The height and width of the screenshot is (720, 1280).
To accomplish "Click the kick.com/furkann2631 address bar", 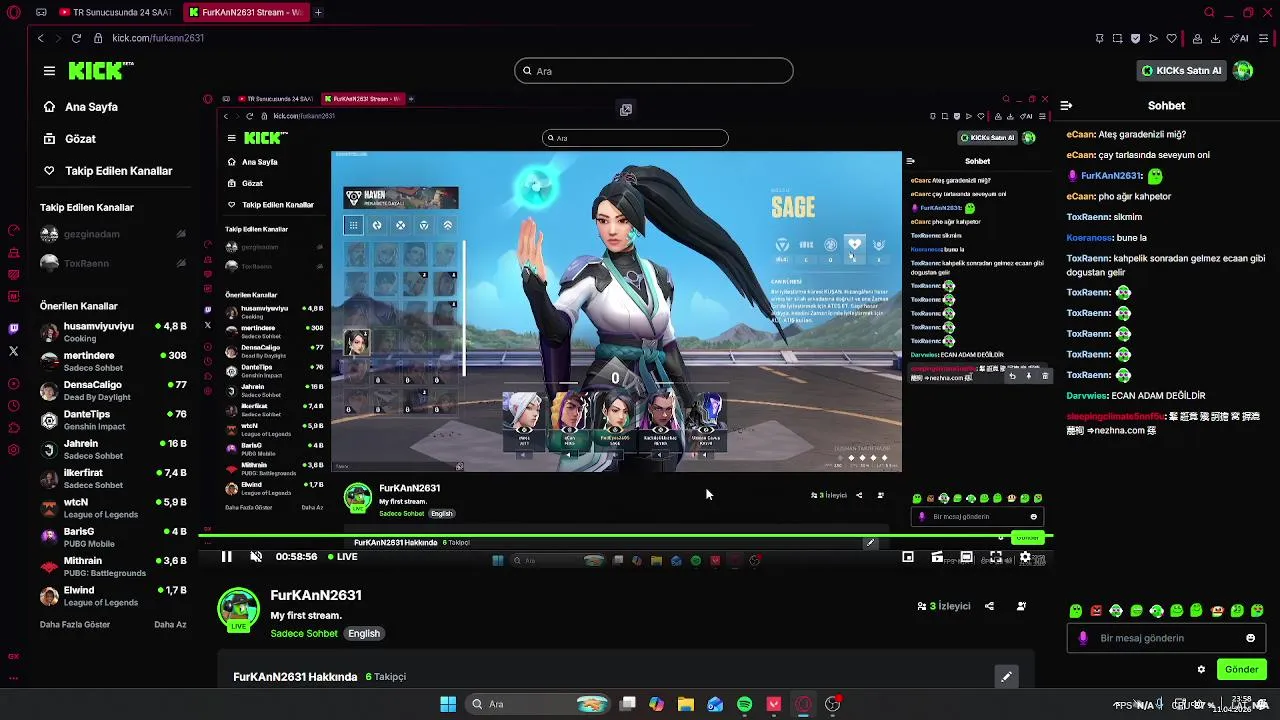I will pos(158,38).
